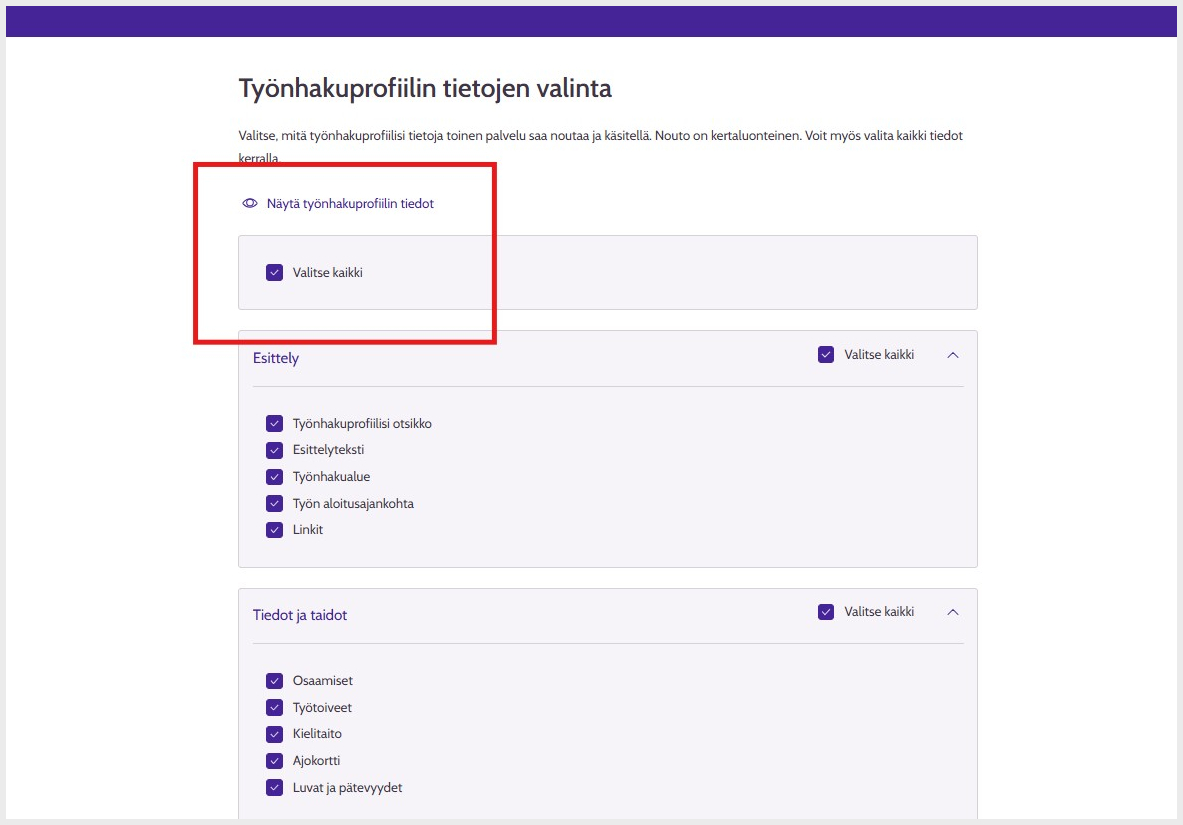The height and width of the screenshot is (825, 1183).
Task: Deselect the Esittelyteksti checkbox
Action: point(275,450)
